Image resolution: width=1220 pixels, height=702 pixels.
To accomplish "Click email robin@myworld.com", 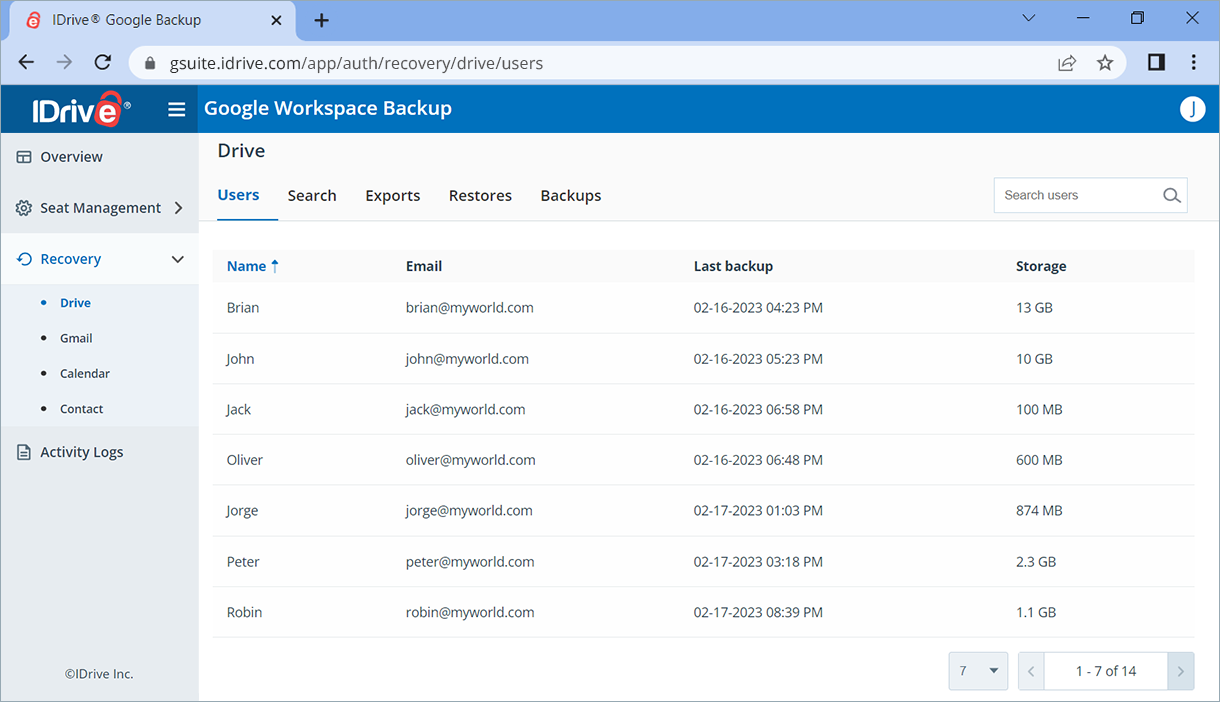I will point(470,612).
